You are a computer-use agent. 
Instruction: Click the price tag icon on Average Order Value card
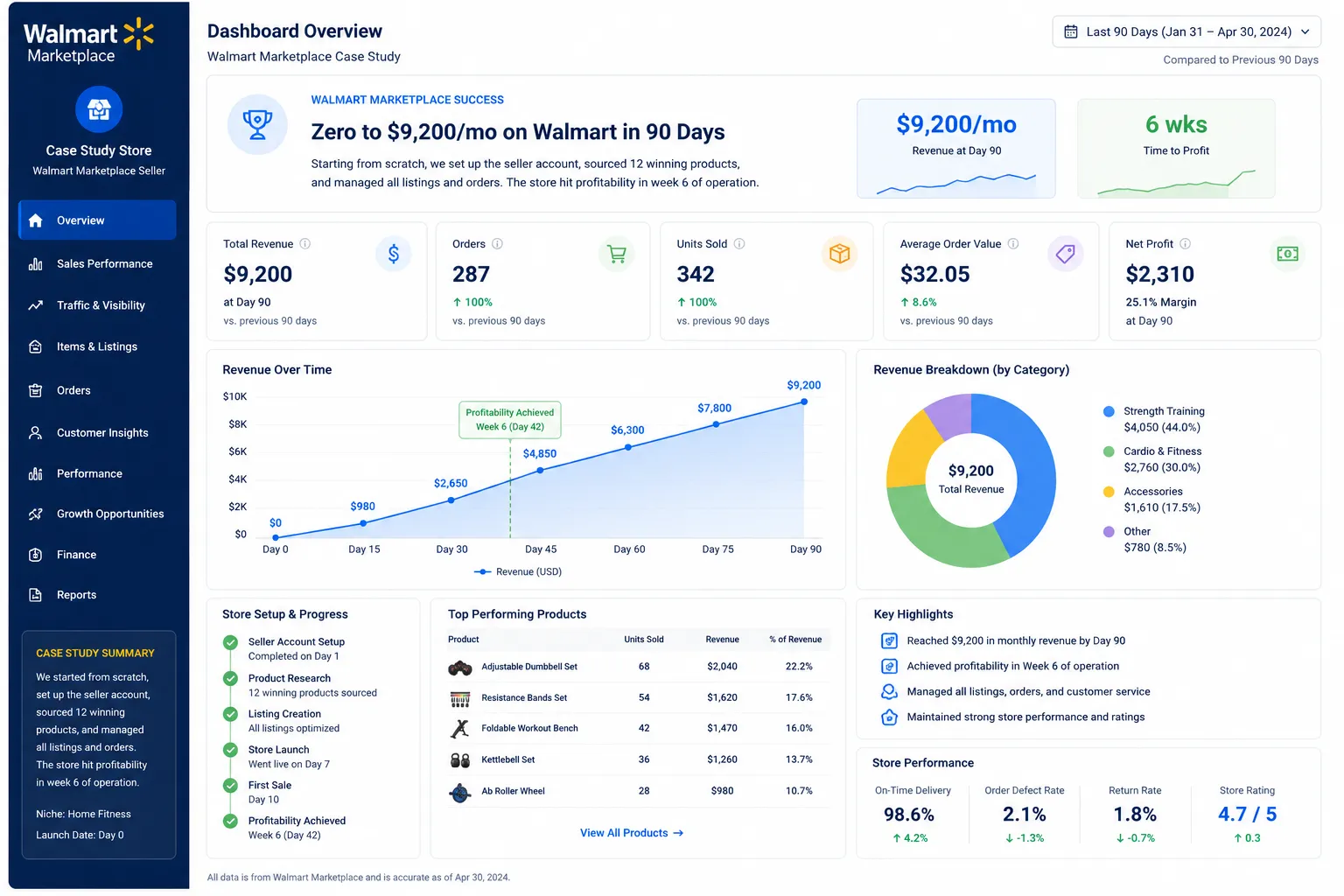tap(1066, 254)
